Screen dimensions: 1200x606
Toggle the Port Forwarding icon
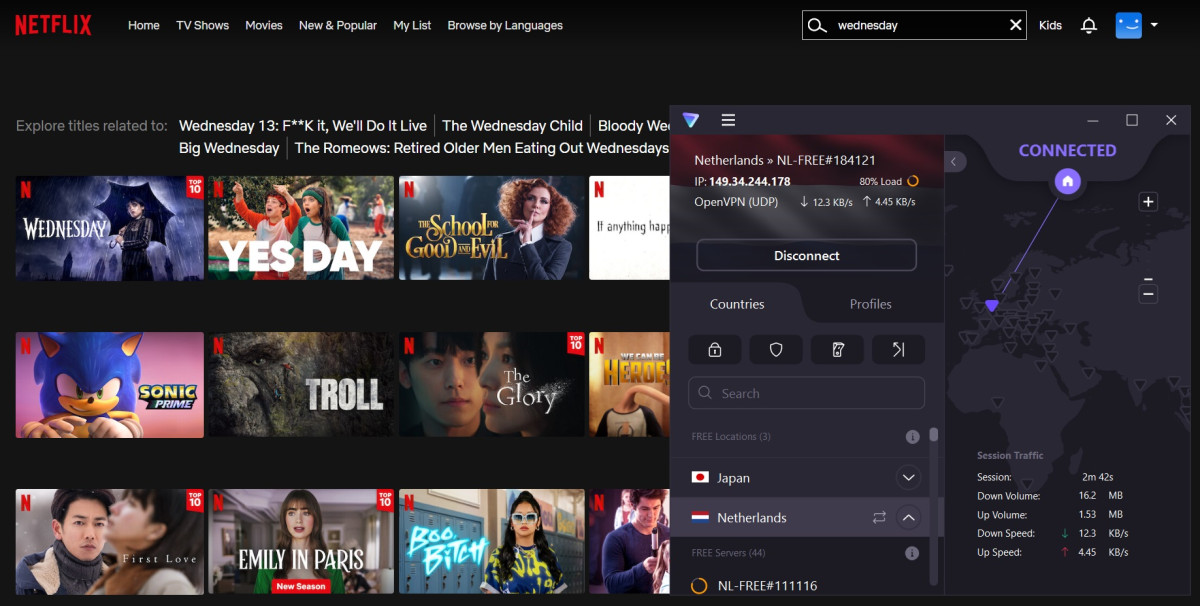click(898, 349)
